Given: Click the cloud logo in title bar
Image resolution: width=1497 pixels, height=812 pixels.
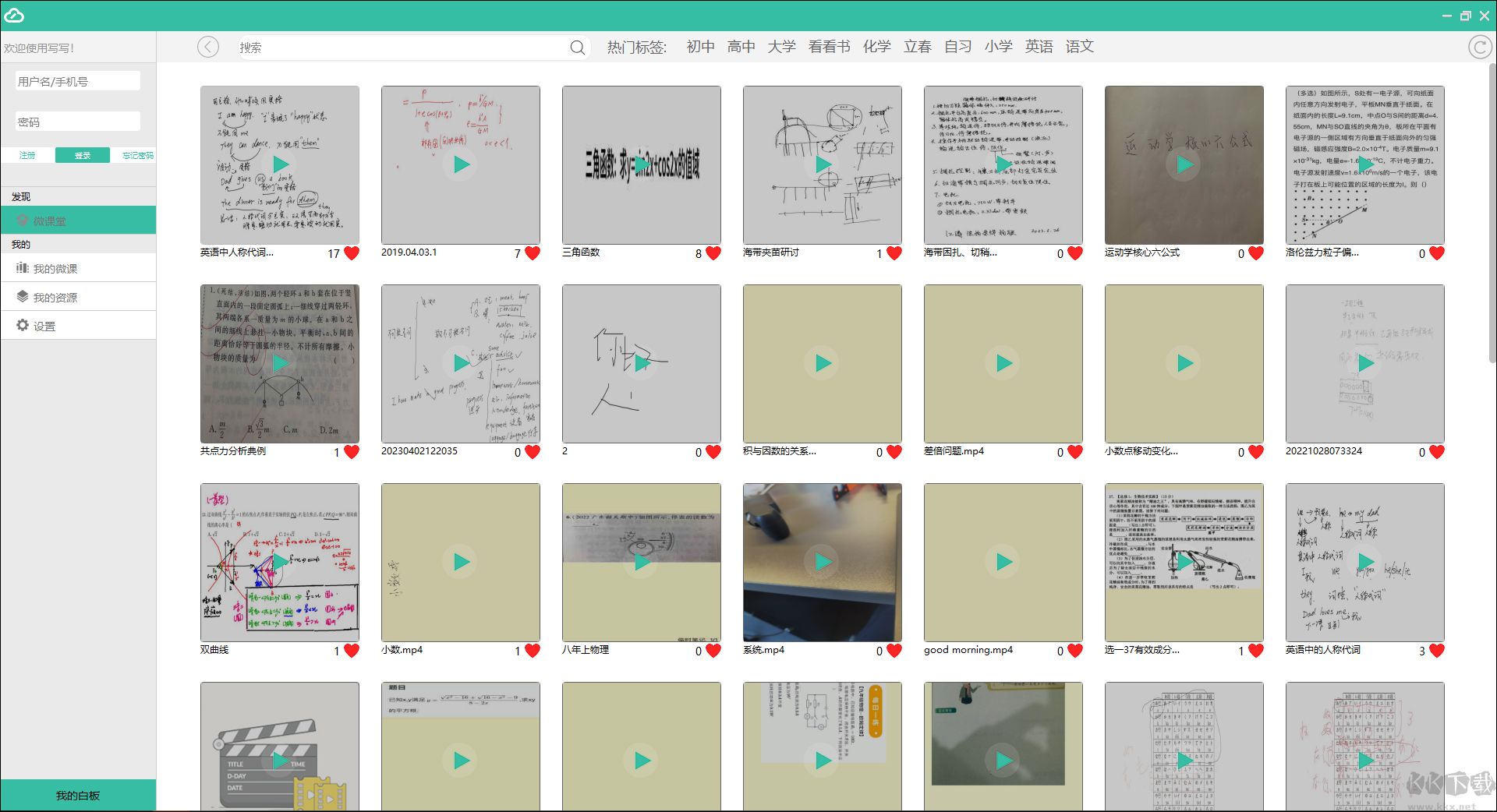Looking at the screenshot, I should coord(14,15).
